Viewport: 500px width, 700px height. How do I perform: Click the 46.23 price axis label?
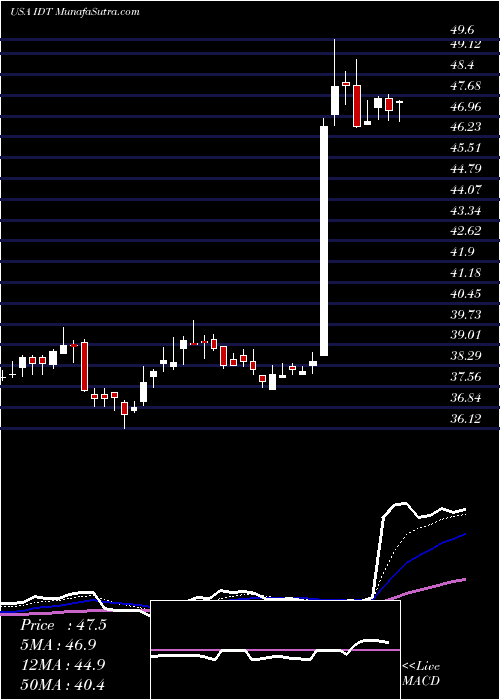tap(466, 127)
